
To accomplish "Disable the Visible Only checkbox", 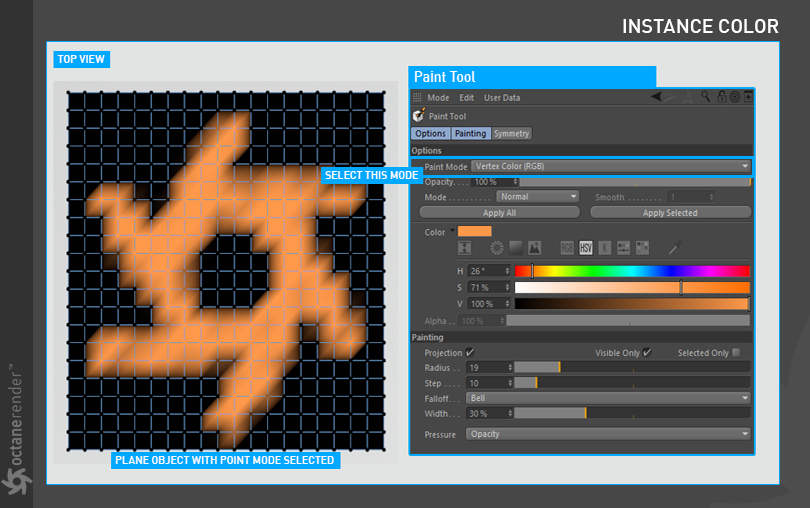I will [647, 352].
